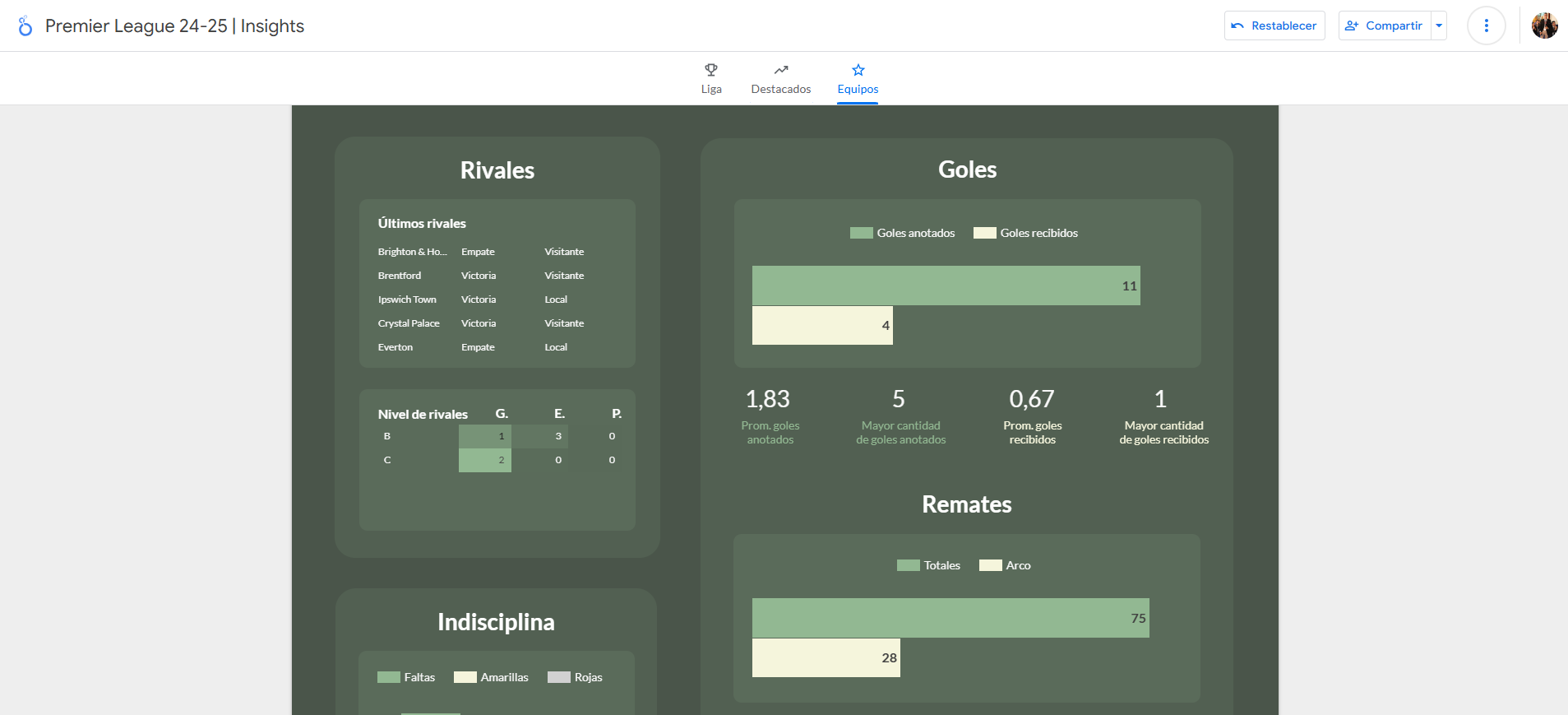Click the total shots bar showing 75
Screen dimensions: 1568x715
click(x=951, y=618)
